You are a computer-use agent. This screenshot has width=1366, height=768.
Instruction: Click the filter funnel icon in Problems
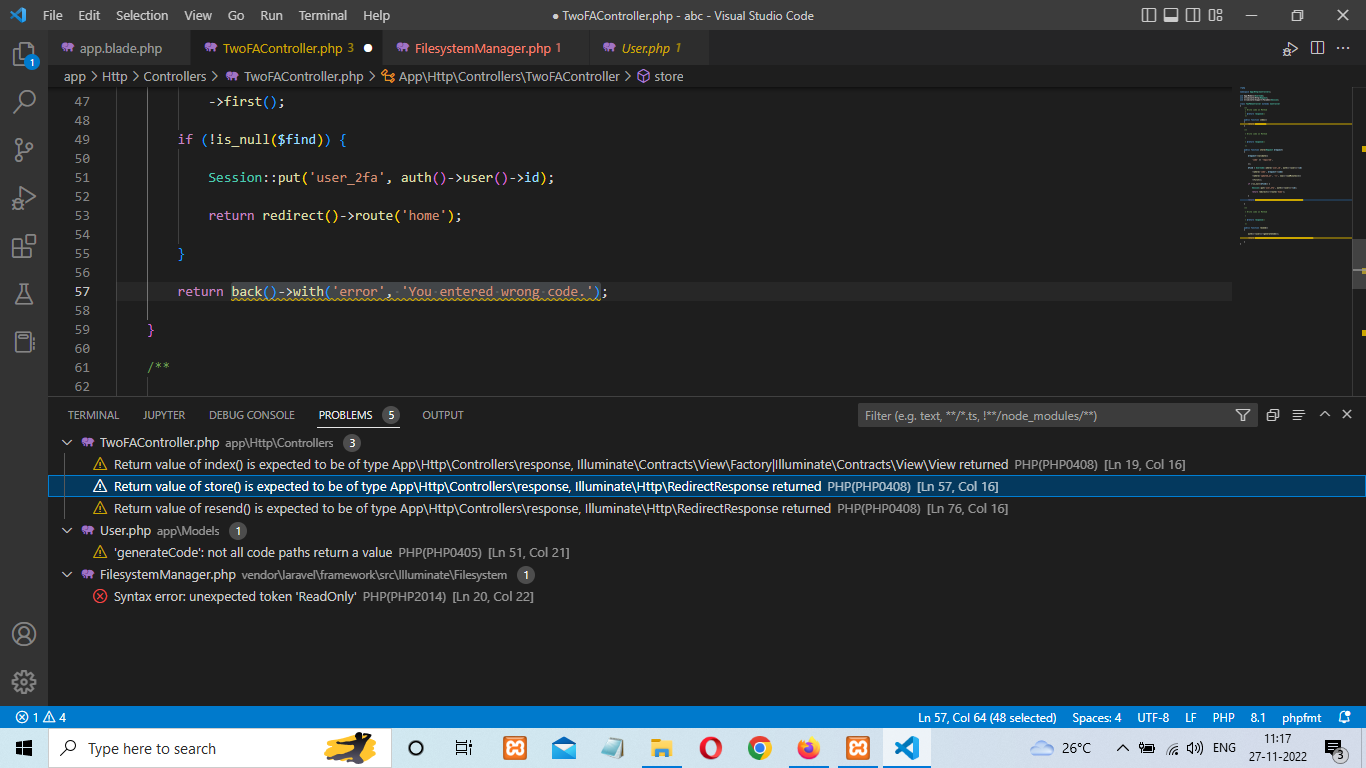[1243, 415]
